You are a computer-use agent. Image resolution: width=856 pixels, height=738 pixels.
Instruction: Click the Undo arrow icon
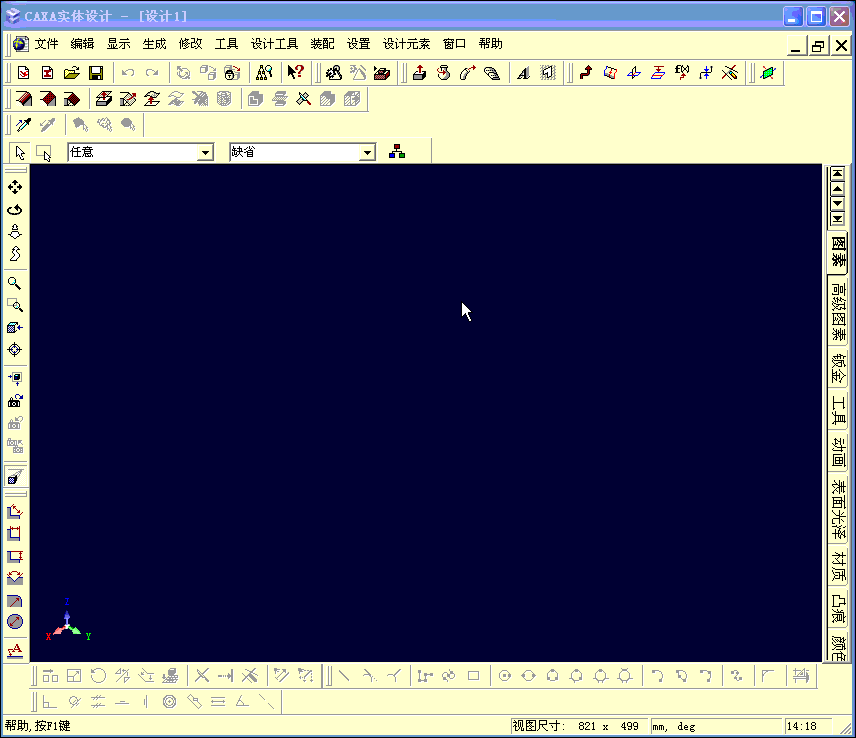tap(128, 73)
